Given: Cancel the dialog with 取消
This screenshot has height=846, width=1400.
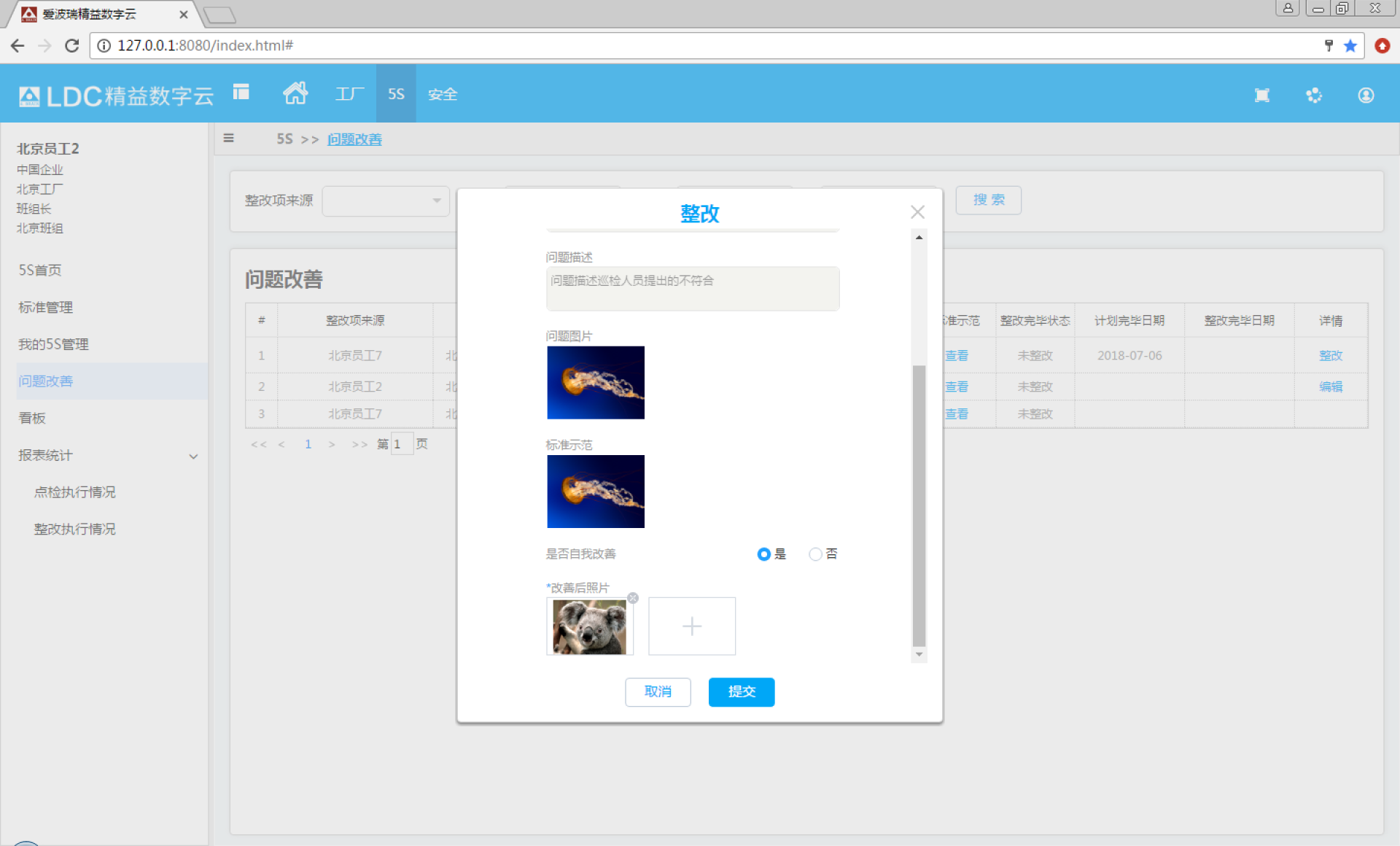Looking at the screenshot, I should coord(658,691).
